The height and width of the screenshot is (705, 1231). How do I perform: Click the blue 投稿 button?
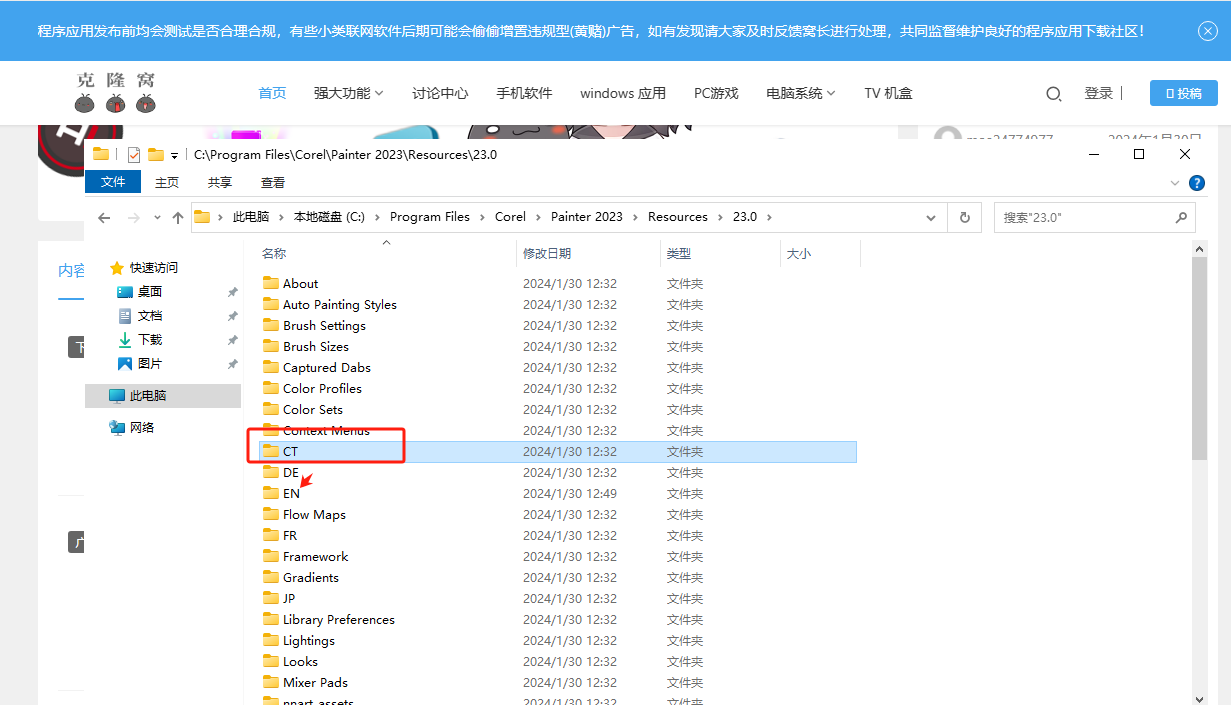[1183, 93]
